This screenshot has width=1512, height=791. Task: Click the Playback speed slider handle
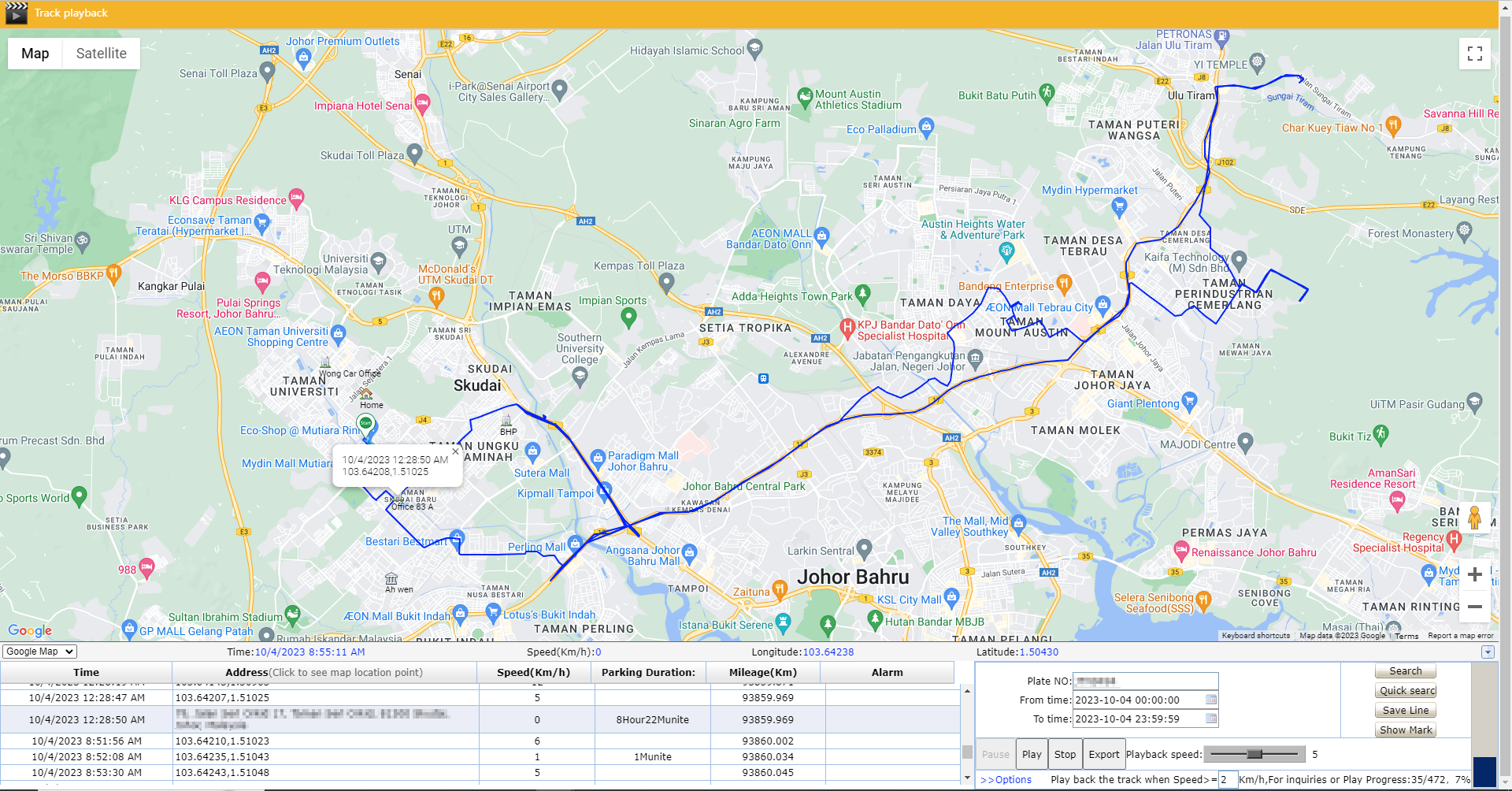(1254, 754)
